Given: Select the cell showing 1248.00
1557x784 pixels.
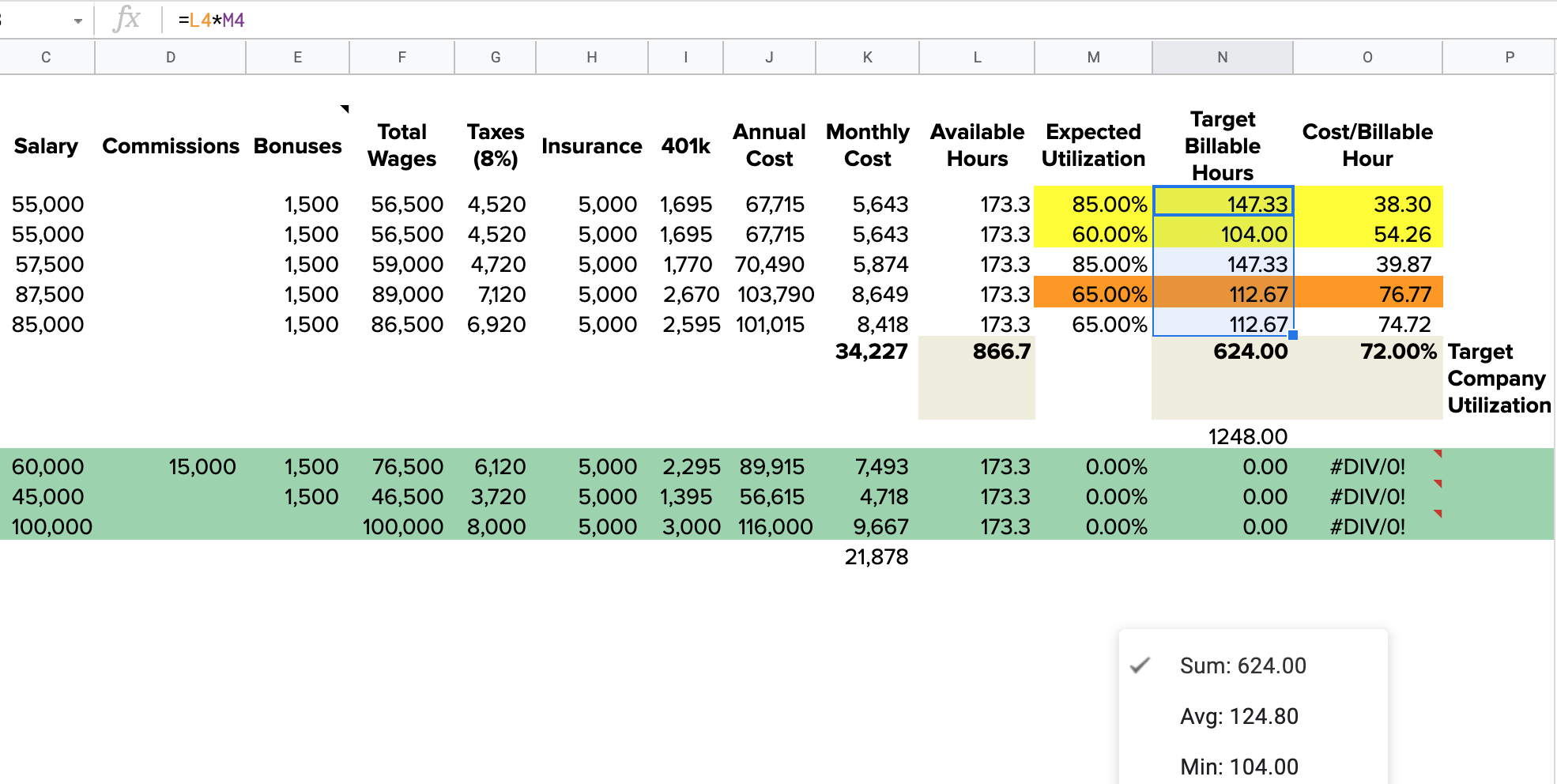Looking at the screenshot, I should click(x=1223, y=436).
